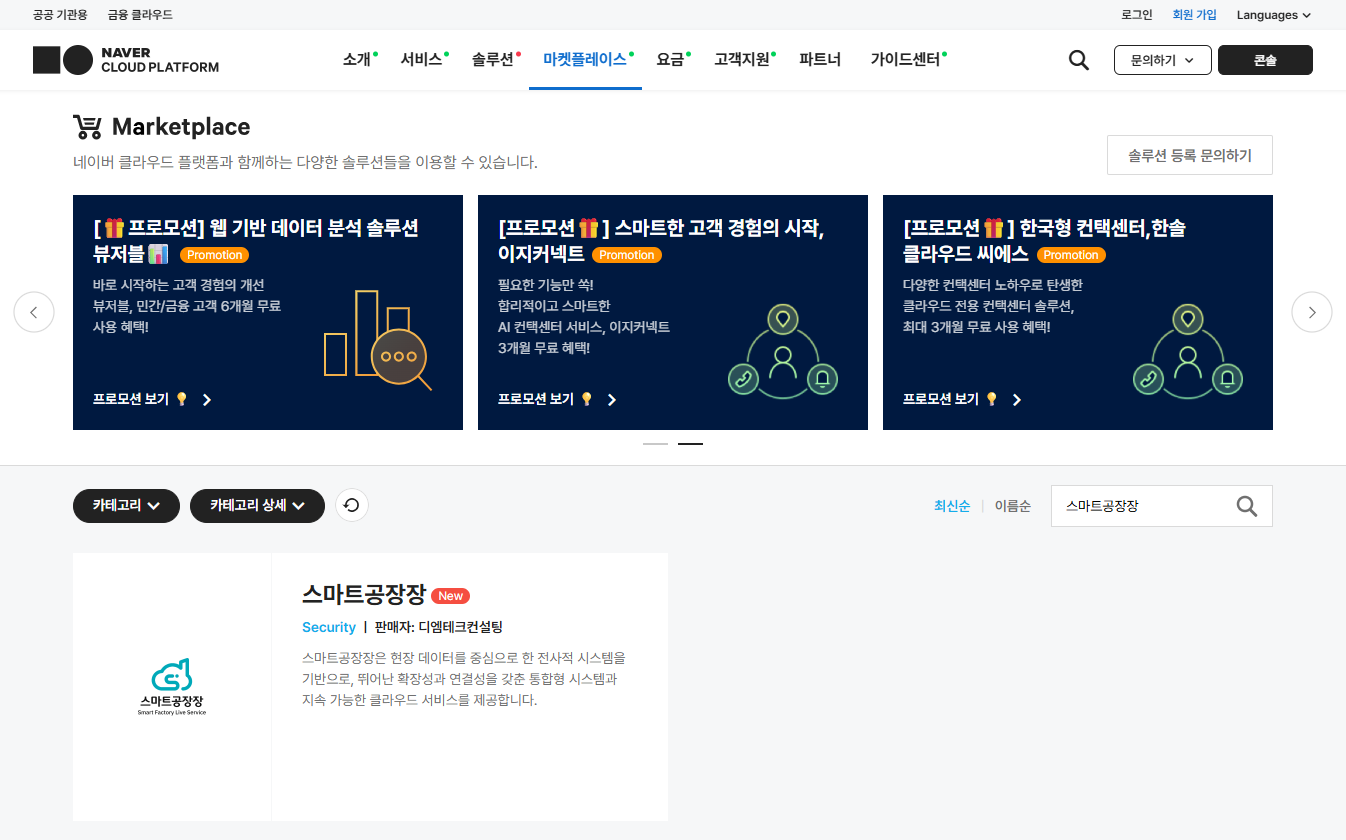Click the marketplace search magnifier icon
The width and height of the screenshot is (1346, 840).
(1246, 506)
